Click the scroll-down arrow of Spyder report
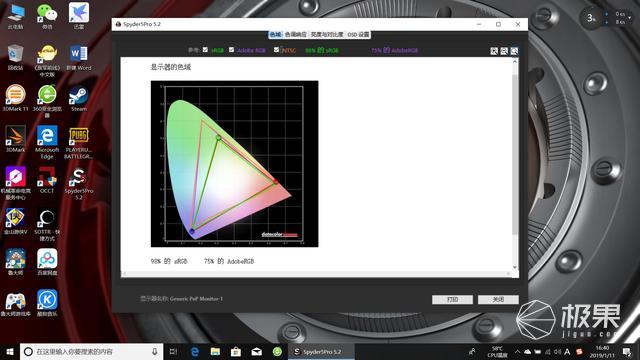This screenshot has height=360, width=640. coord(515,267)
